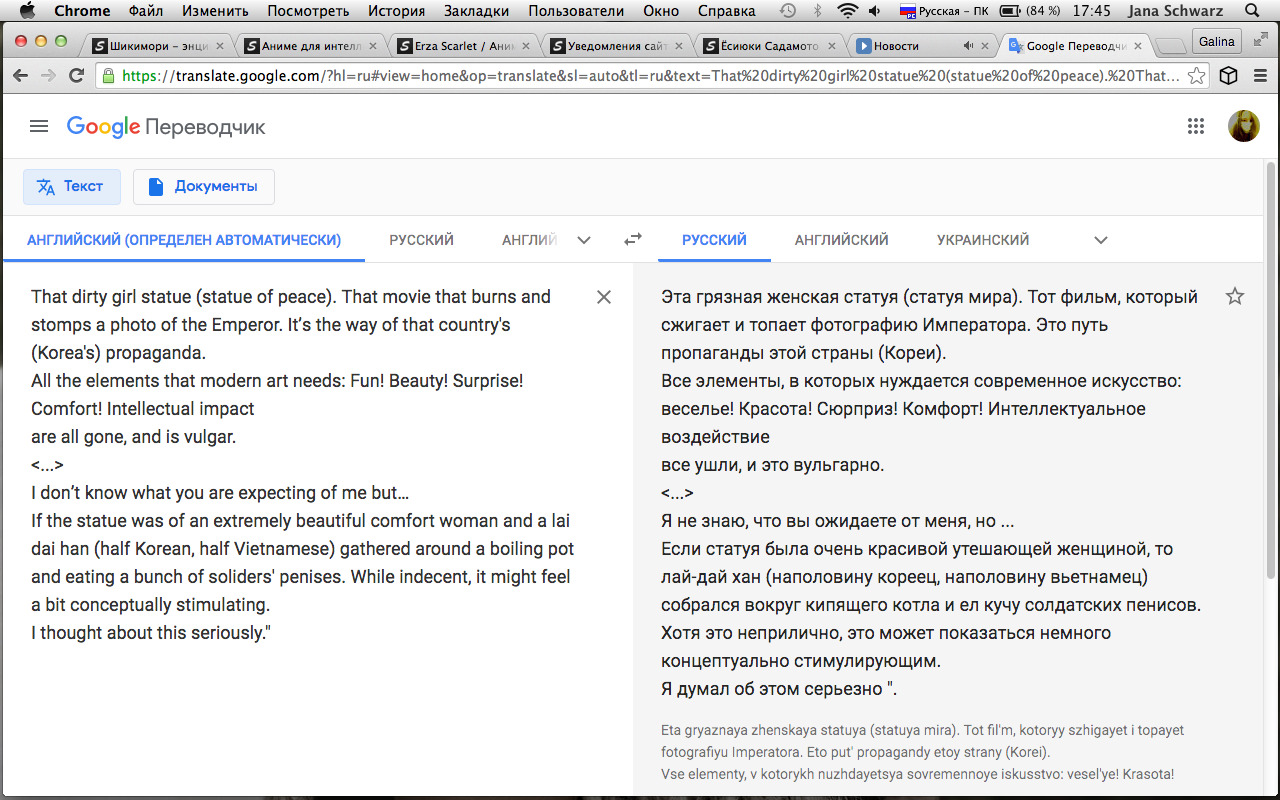Bookmark this page using the address bar star
This screenshot has width=1280, height=800.
(x=1196, y=77)
